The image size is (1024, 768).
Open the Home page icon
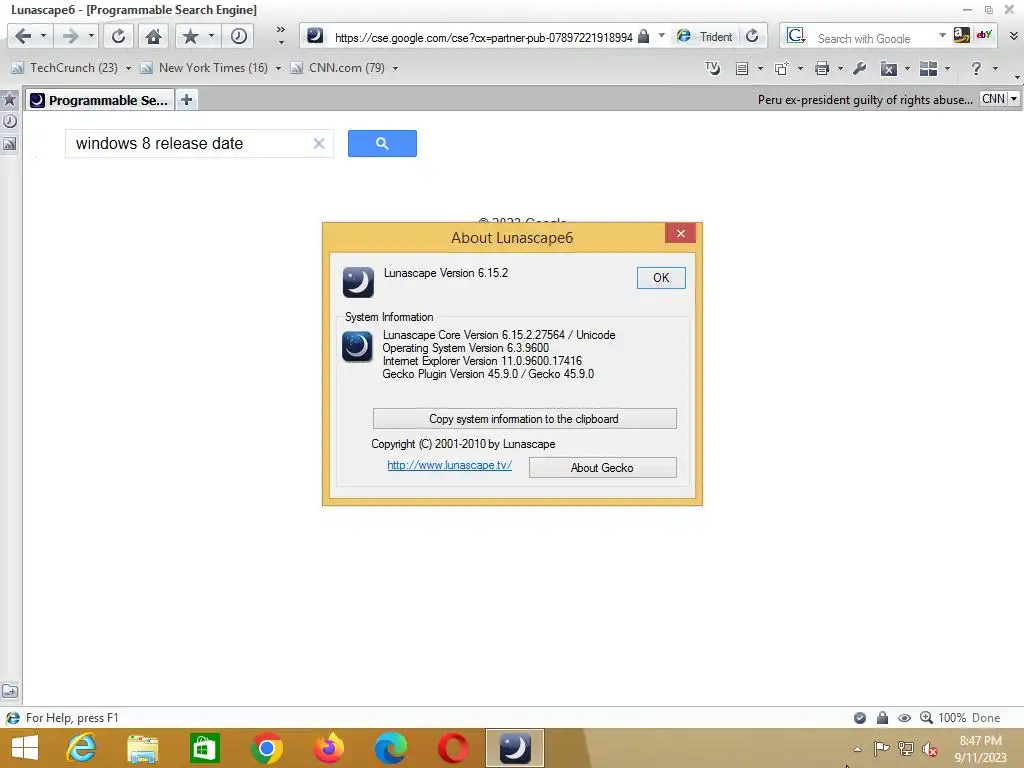pyautogui.click(x=153, y=36)
